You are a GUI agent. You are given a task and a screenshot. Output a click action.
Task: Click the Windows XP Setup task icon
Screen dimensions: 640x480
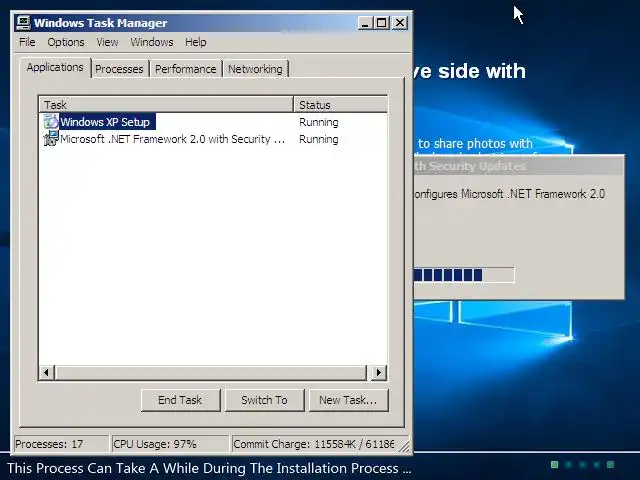tap(51, 122)
